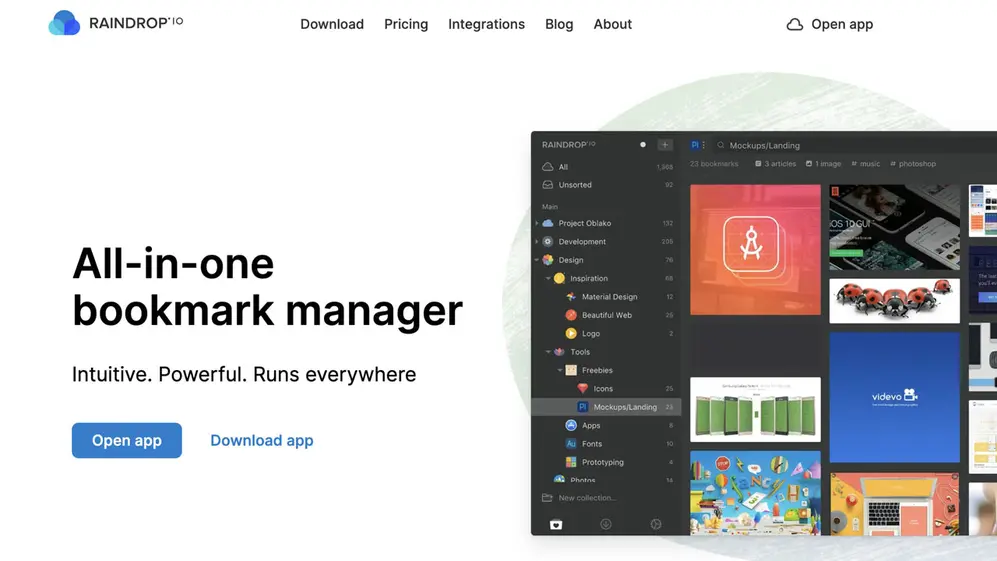Open the blue videvo thumbnail

[895, 398]
